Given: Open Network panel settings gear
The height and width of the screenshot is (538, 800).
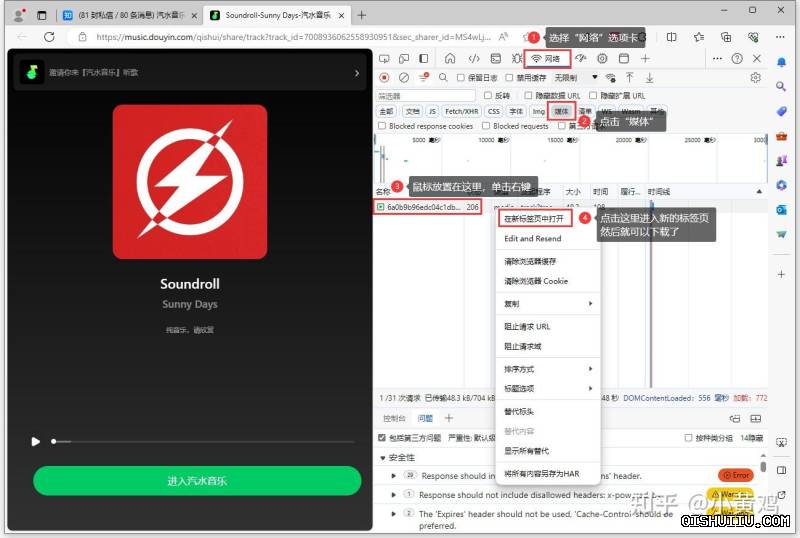Looking at the screenshot, I should click(756, 78).
